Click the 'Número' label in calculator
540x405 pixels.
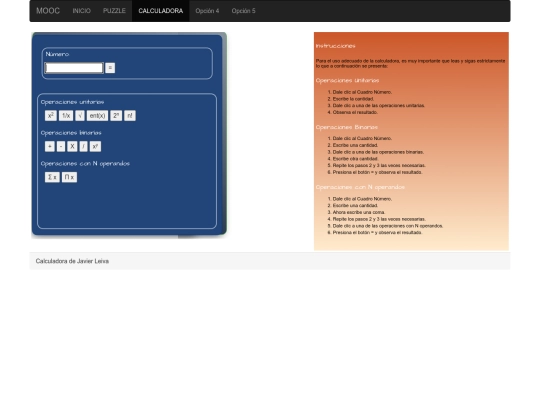tap(57, 54)
